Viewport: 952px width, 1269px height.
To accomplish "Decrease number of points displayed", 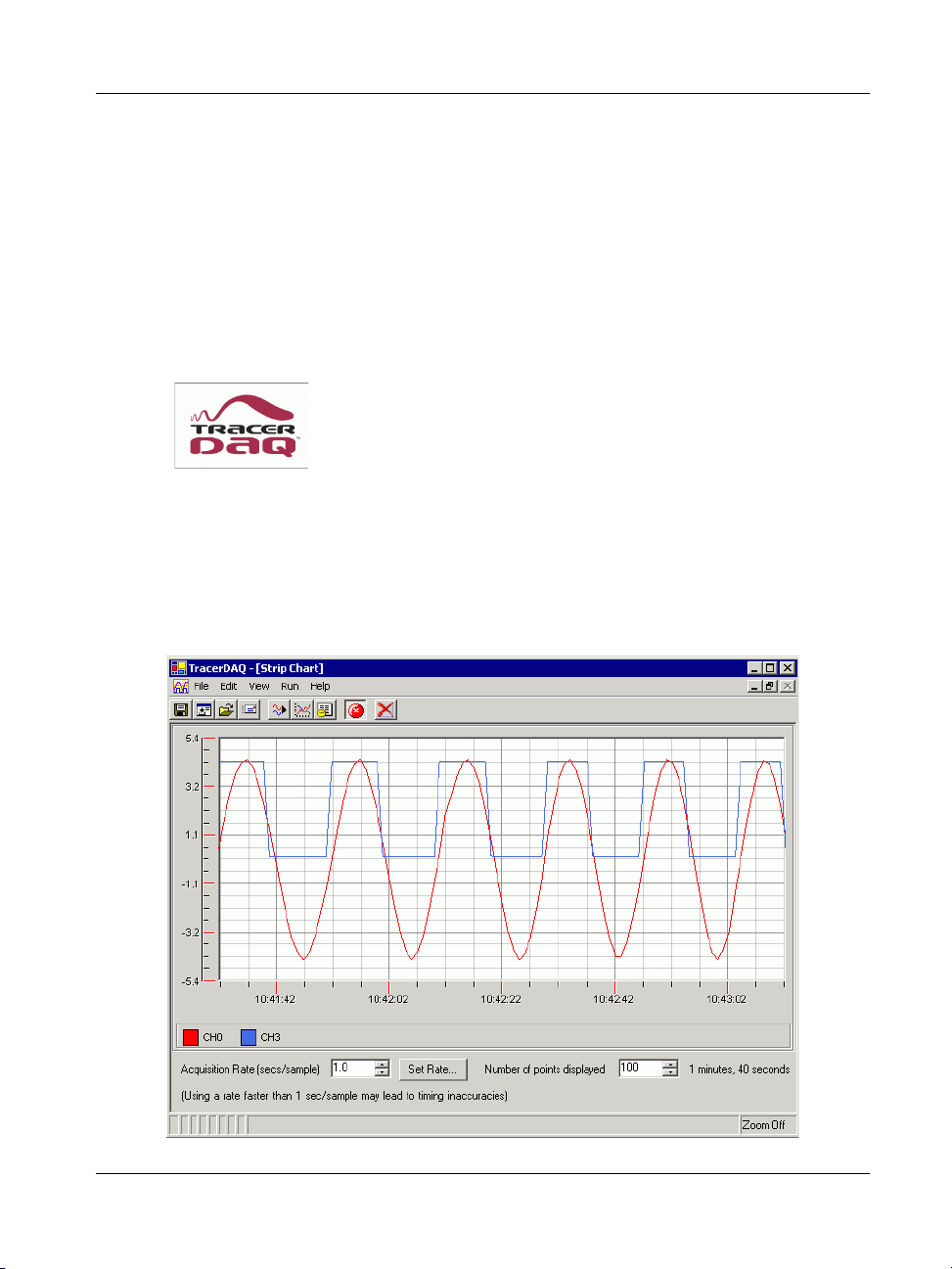I will click(670, 1072).
